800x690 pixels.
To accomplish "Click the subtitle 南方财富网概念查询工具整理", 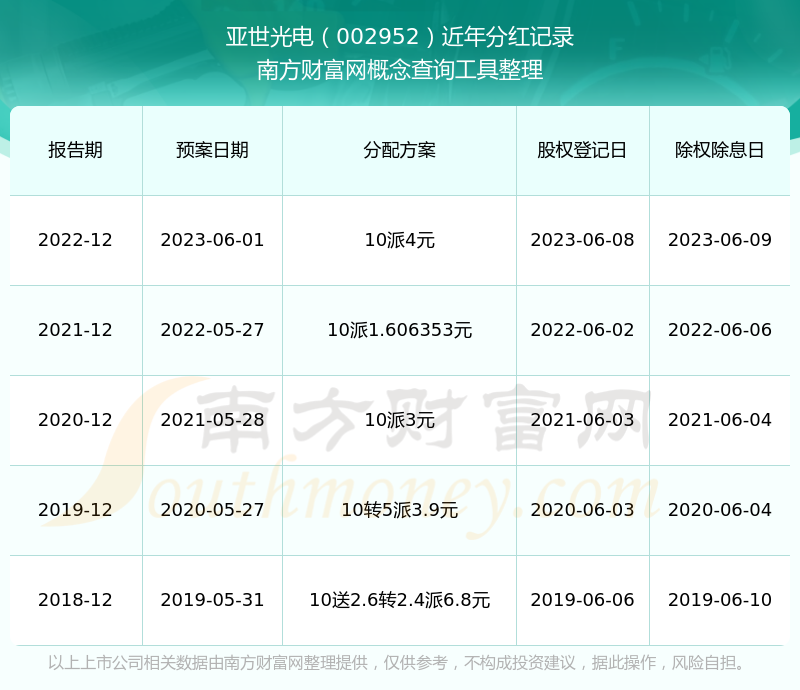I will point(400,70).
